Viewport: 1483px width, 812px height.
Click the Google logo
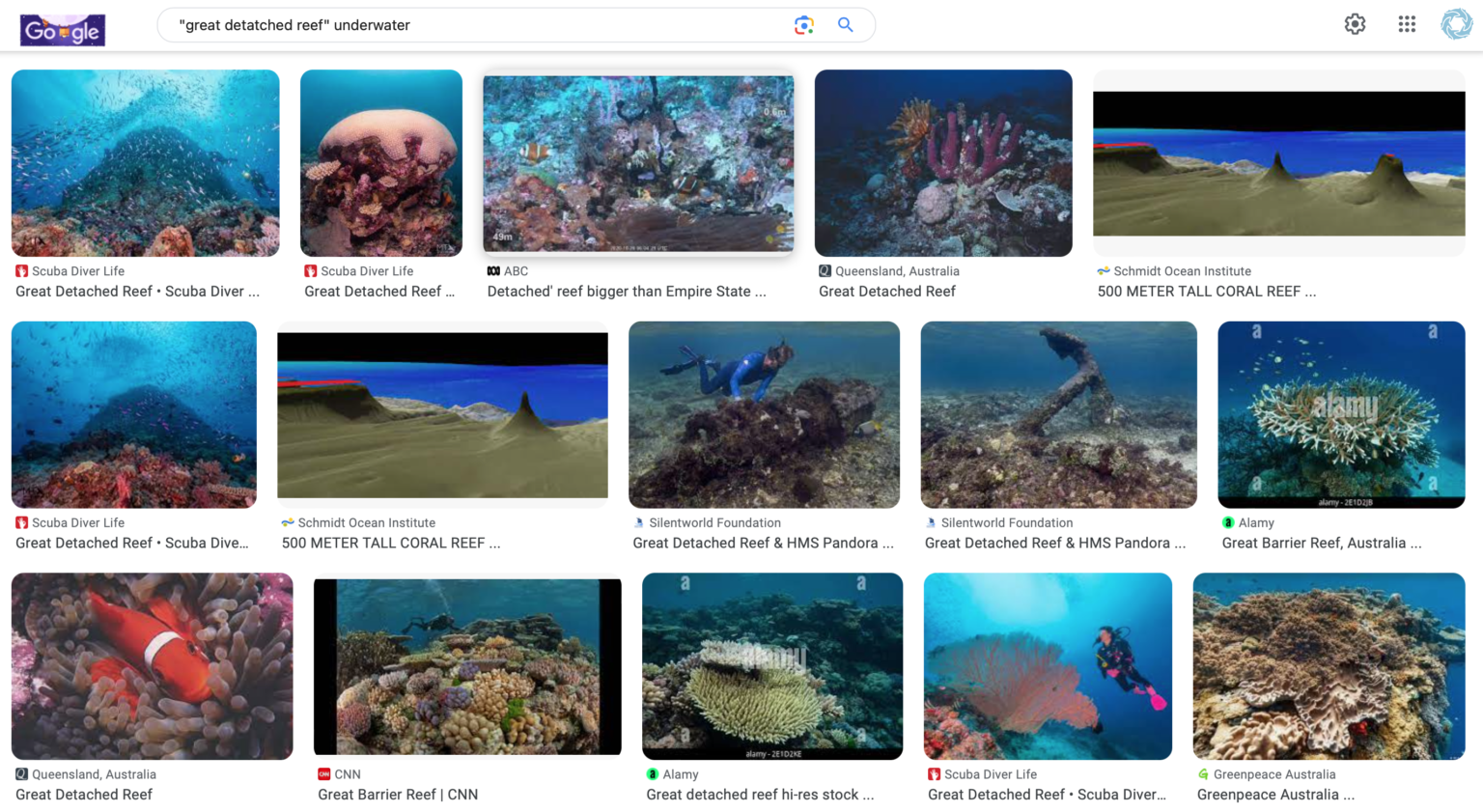click(x=63, y=30)
